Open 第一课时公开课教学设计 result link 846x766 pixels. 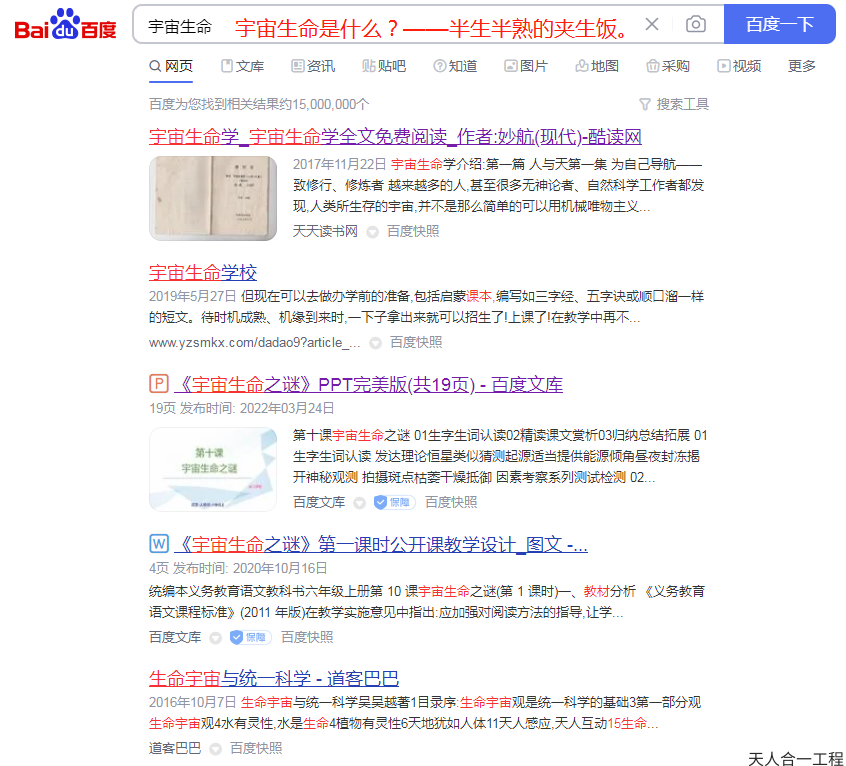click(x=381, y=544)
